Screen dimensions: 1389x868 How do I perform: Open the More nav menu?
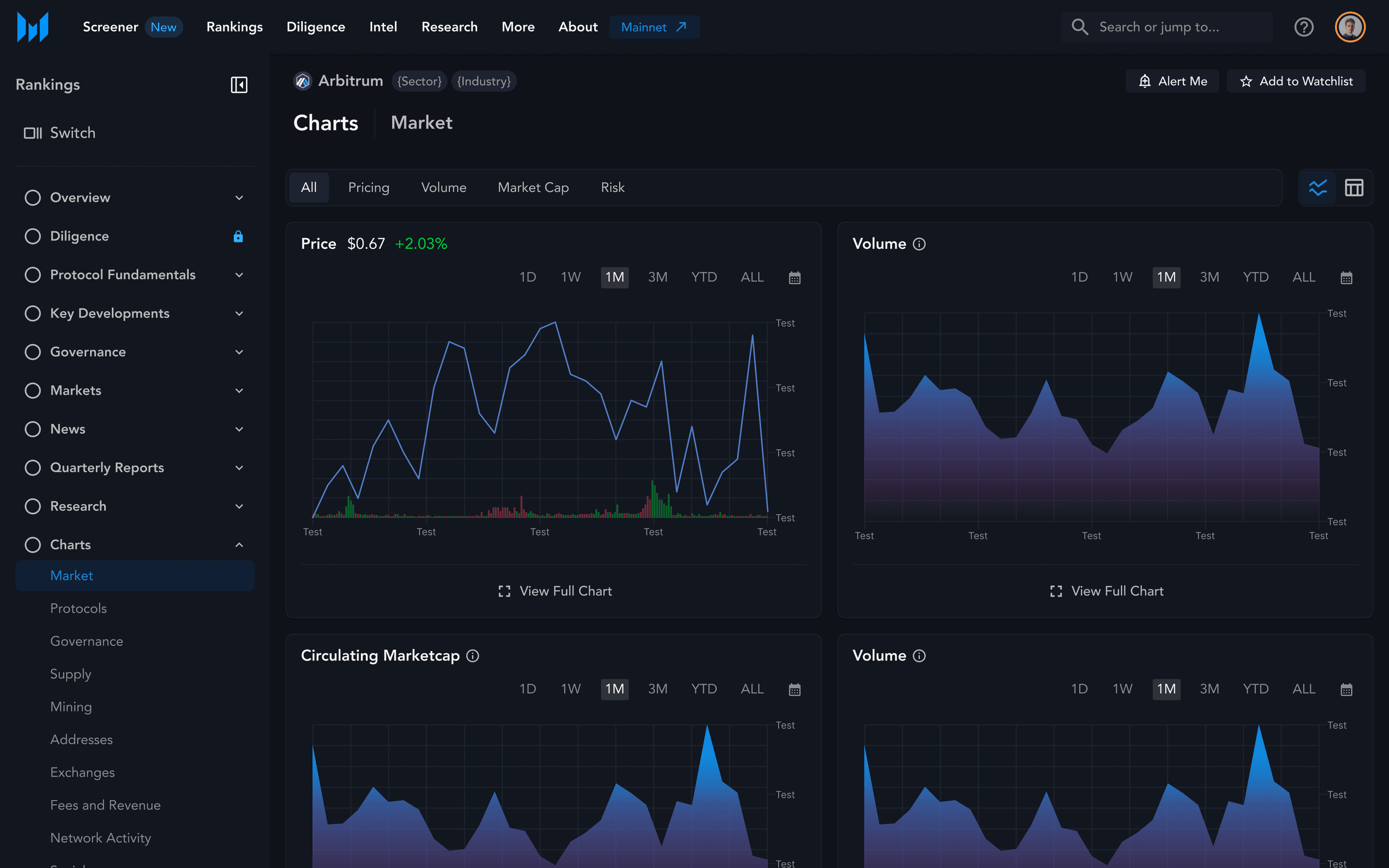point(518,27)
